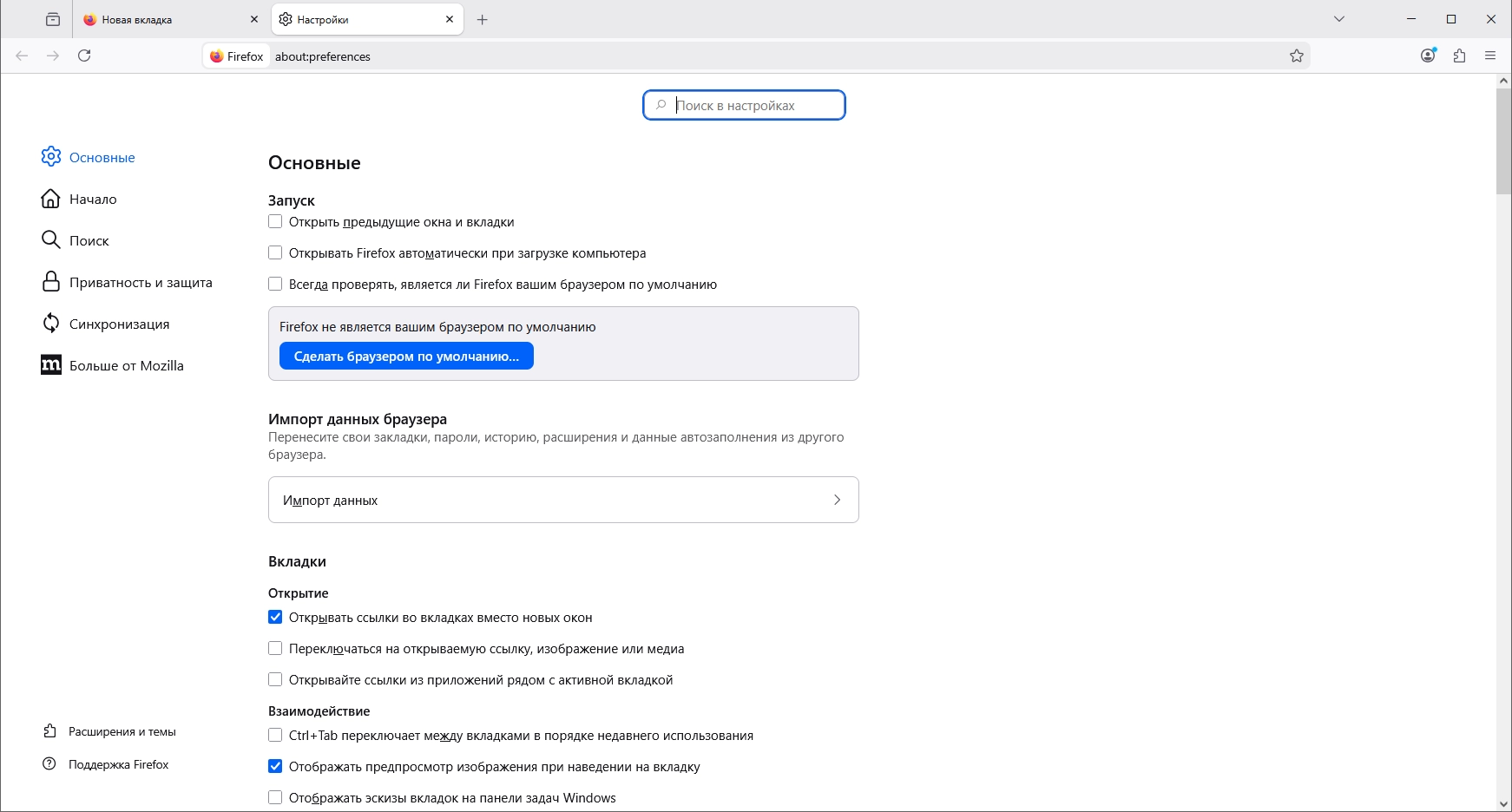The width and height of the screenshot is (1512, 812).
Task: Expand the 'Импорт данных' row chevron
Action: coord(837,500)
